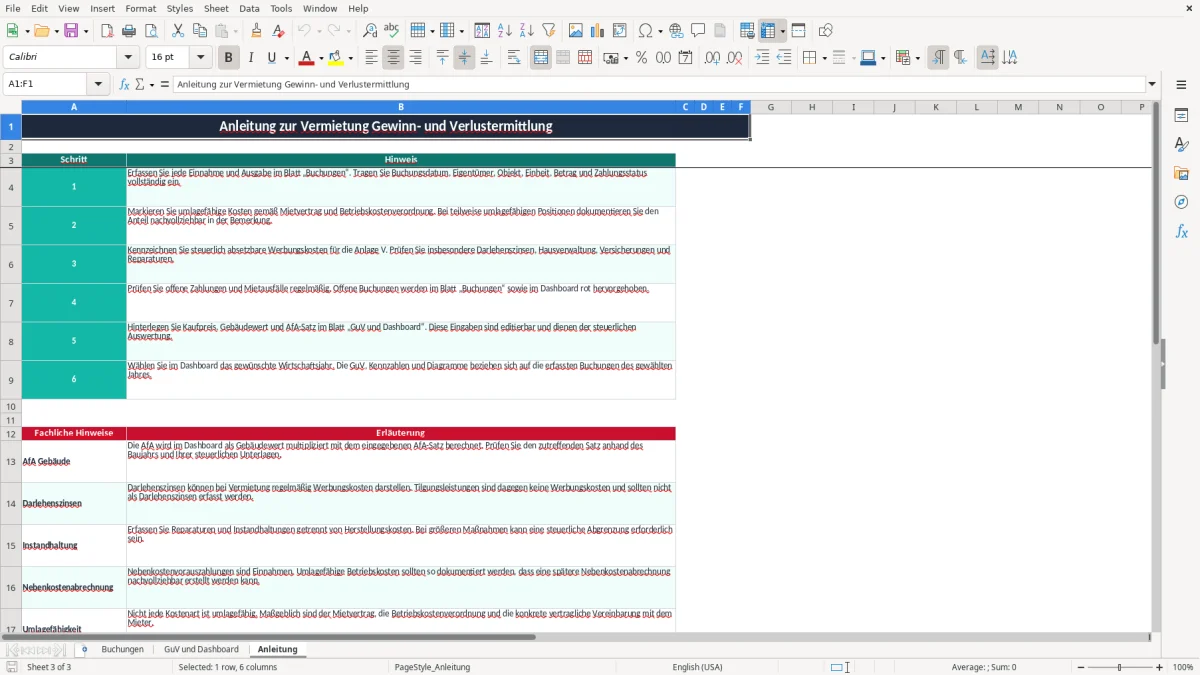The height and width of the screenshot is (675, 1200).
Task: Open the Name Box dropdown
Action: tap(98, 84)
